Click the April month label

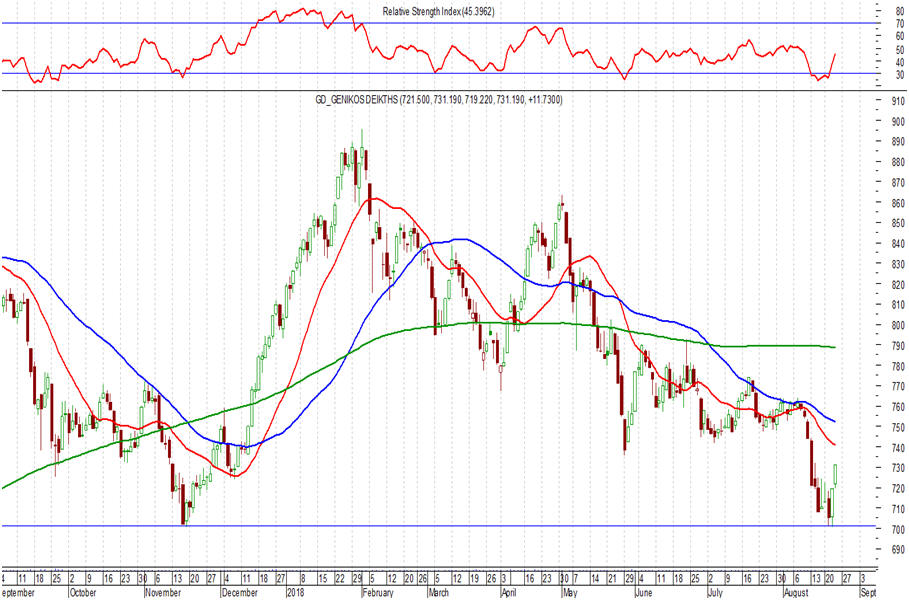(x=508, y=592)
